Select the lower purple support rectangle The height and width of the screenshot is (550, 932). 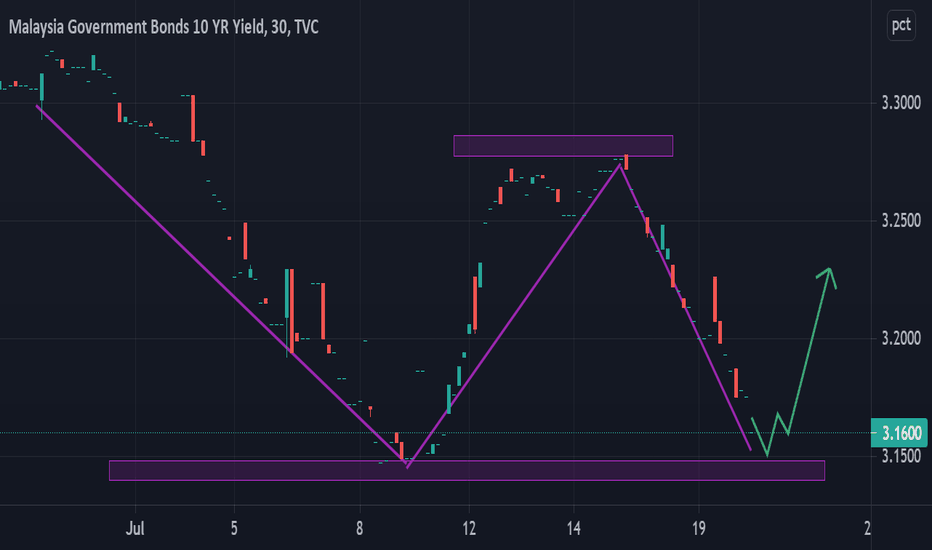[467, 470]
